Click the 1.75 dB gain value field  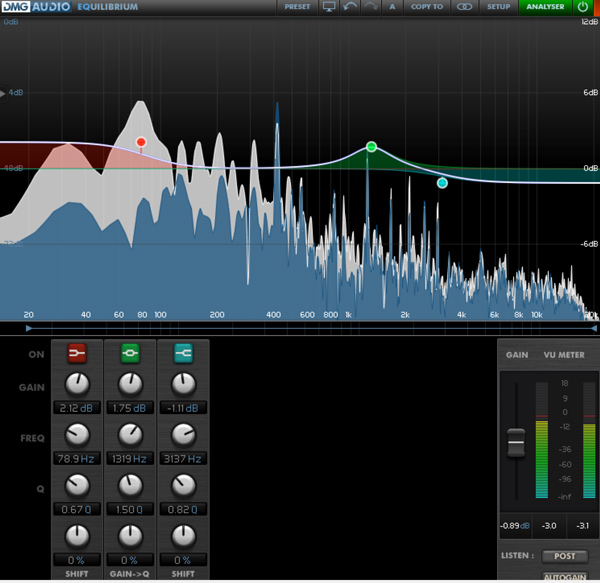tap(130, 408)
